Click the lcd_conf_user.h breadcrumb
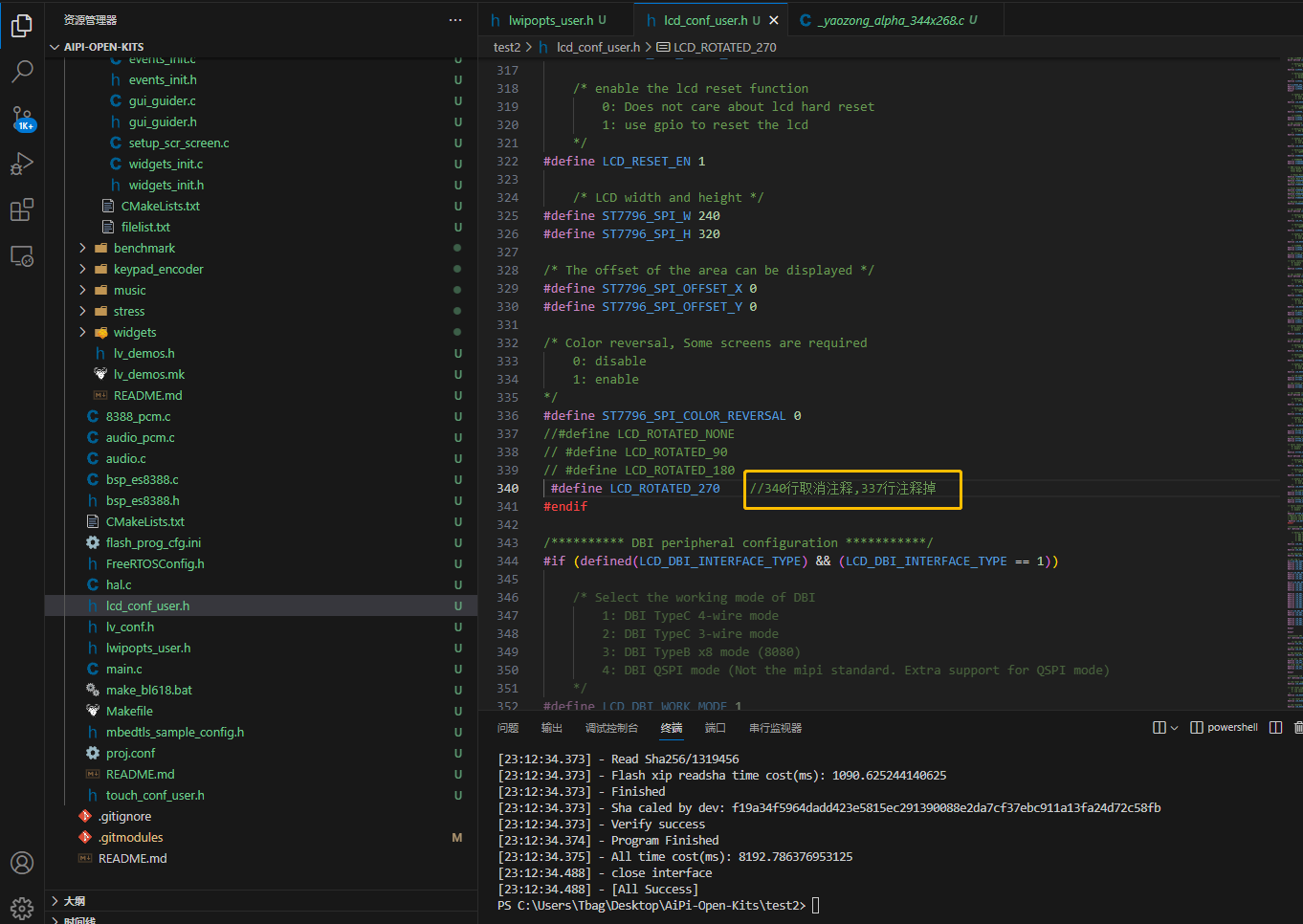Viewport: 1303px width, 924px height. 598,47
